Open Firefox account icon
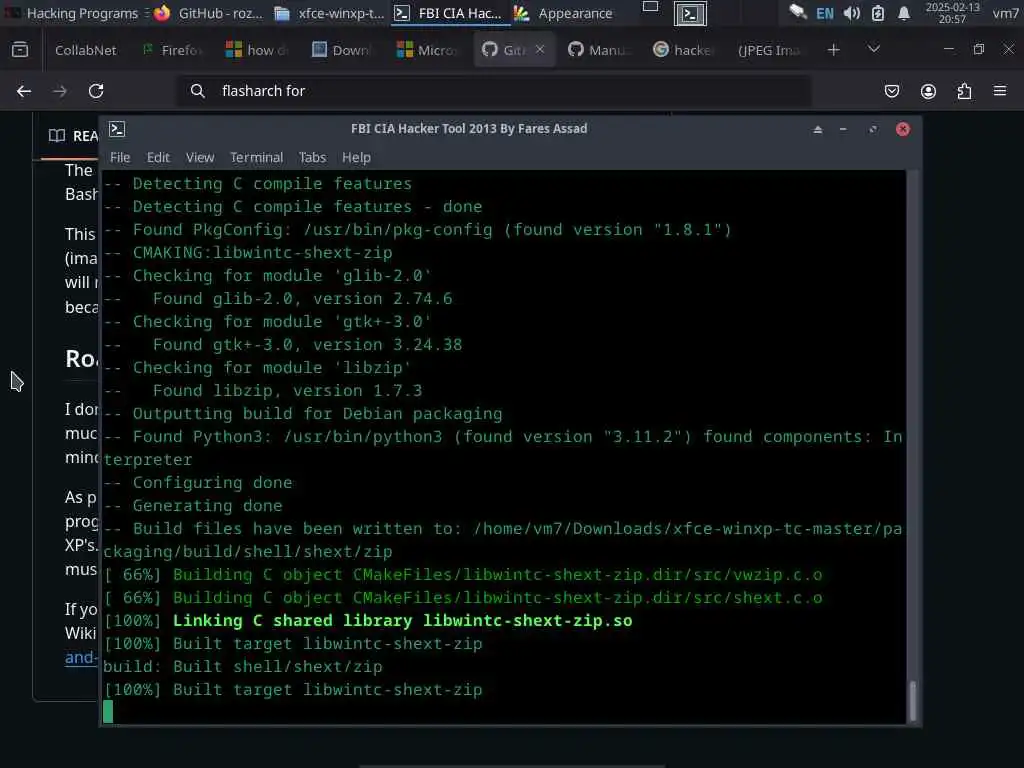1024x768 pixels. (x=928, y=91)
